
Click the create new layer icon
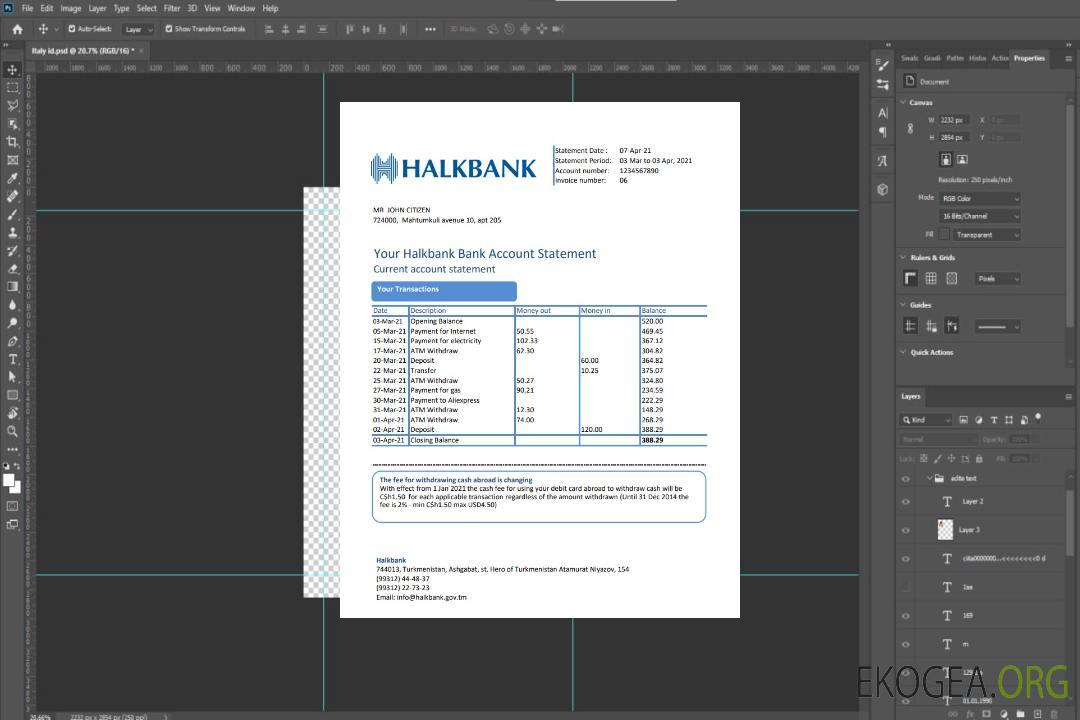(1038, 714)
